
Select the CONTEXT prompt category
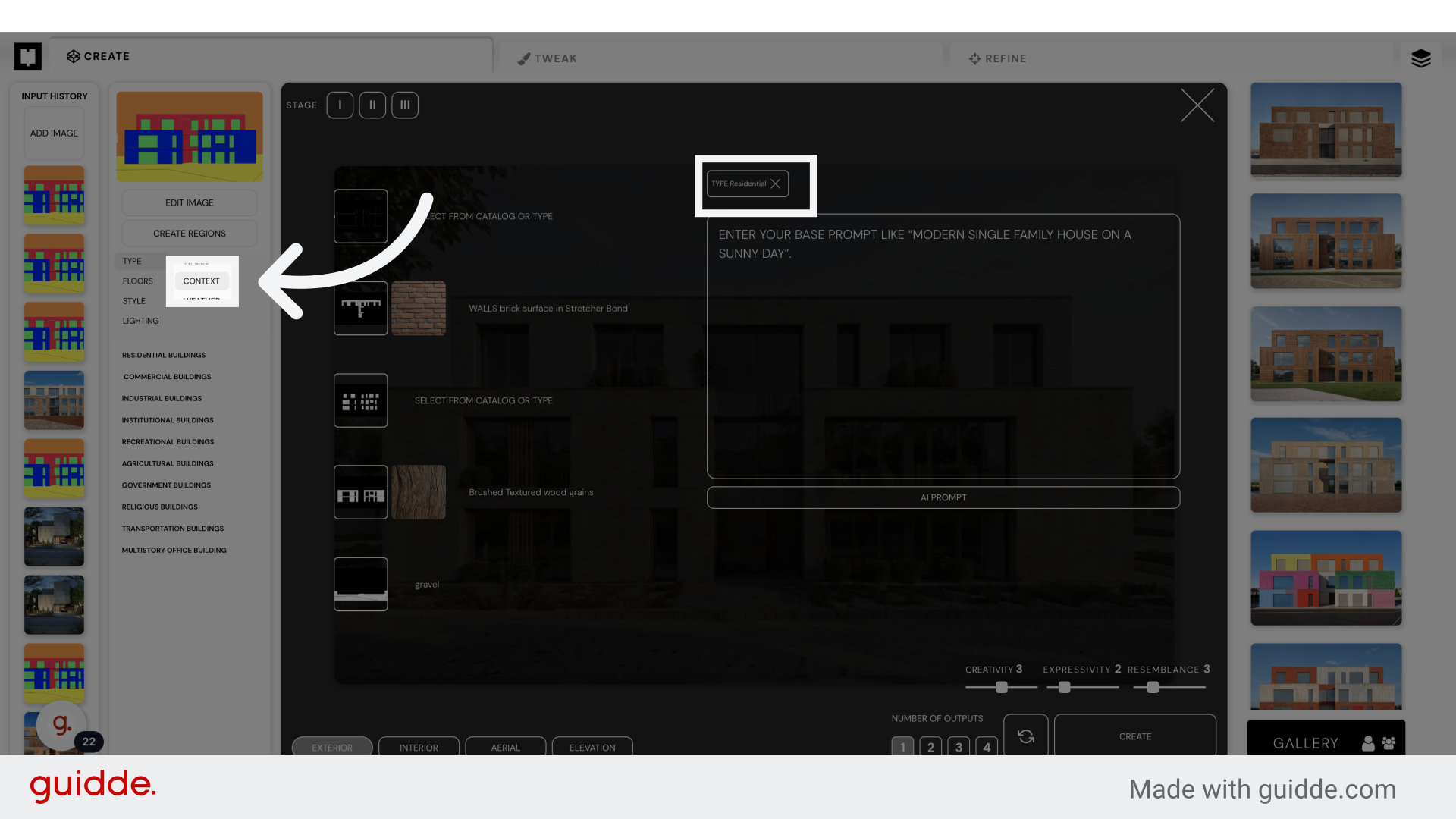pyautogui.click(x=201, y=281)
